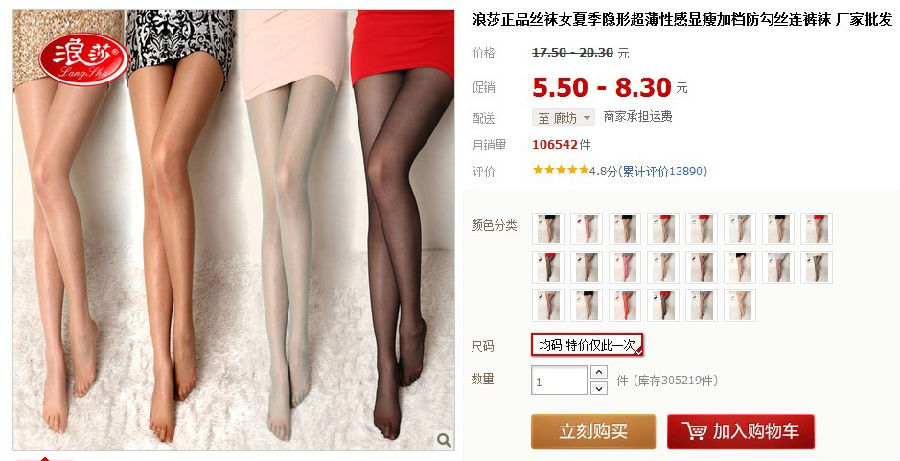Viewport: 900px width, 461px height.
Task: Click the shopping cart icon in 加入购物车
Action: [694, 431]
